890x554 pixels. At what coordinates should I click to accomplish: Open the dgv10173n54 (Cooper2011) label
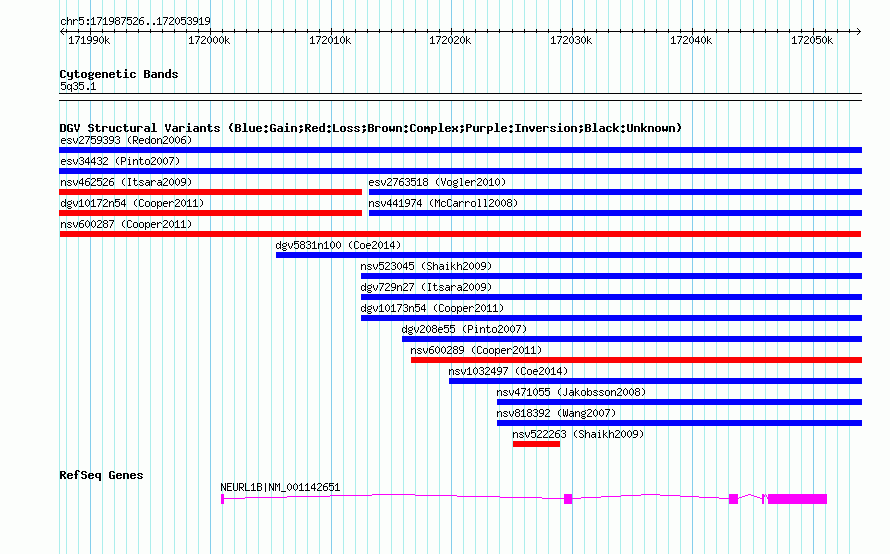click(432, 308)
